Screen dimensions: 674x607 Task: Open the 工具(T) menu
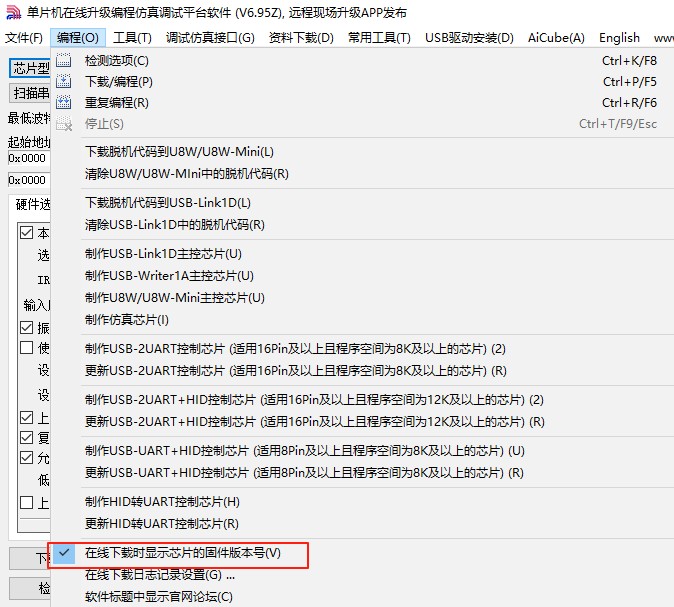(x=132, y=38)
